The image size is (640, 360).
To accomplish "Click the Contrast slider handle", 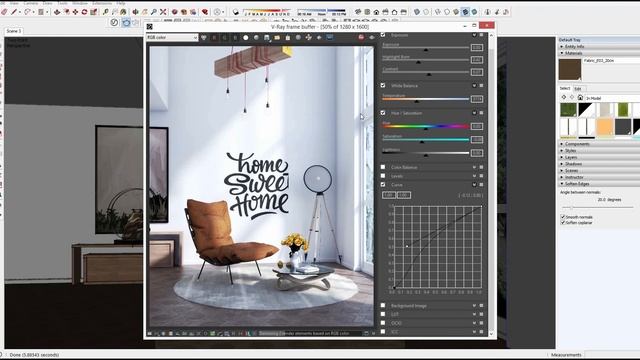I will tap(429, 75).
